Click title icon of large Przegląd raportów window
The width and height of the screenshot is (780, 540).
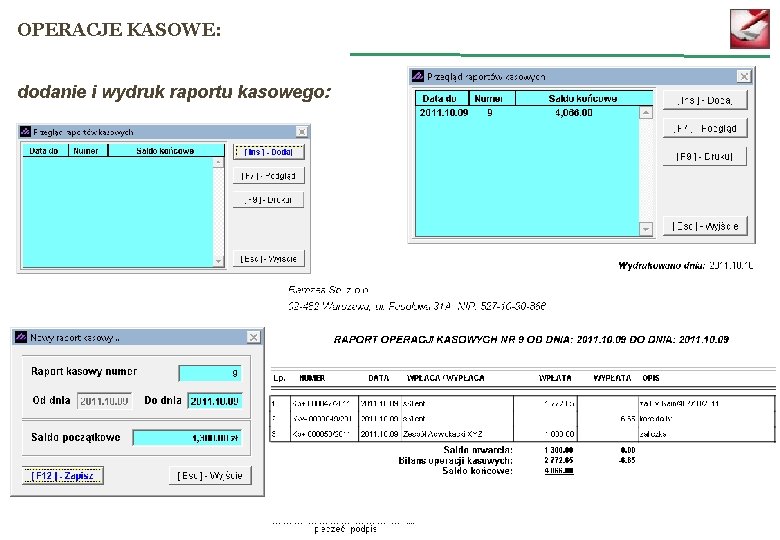(417, 77)
